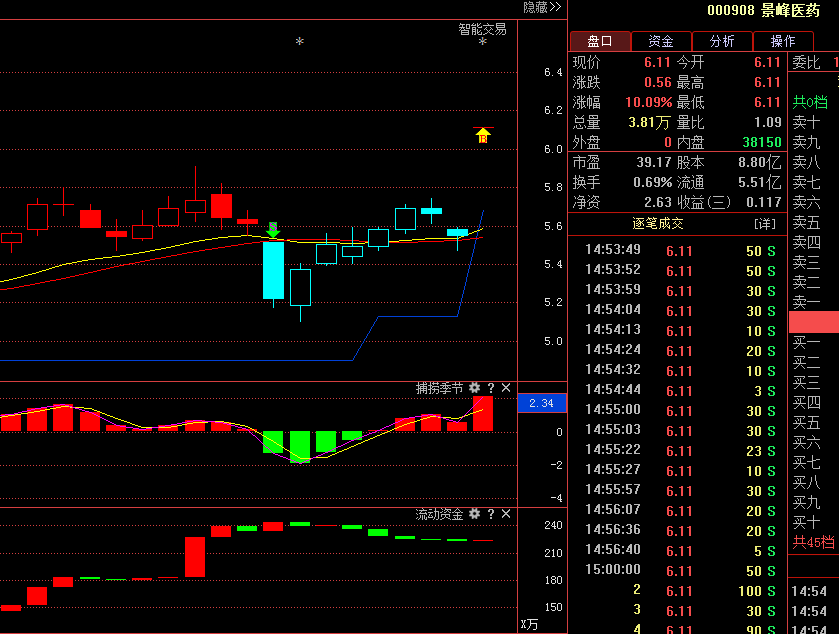Image resolution: width=839 pixels, height=634 pixels.
Task: Click the 2.34 indicator value box
Action: click(541, 403)
